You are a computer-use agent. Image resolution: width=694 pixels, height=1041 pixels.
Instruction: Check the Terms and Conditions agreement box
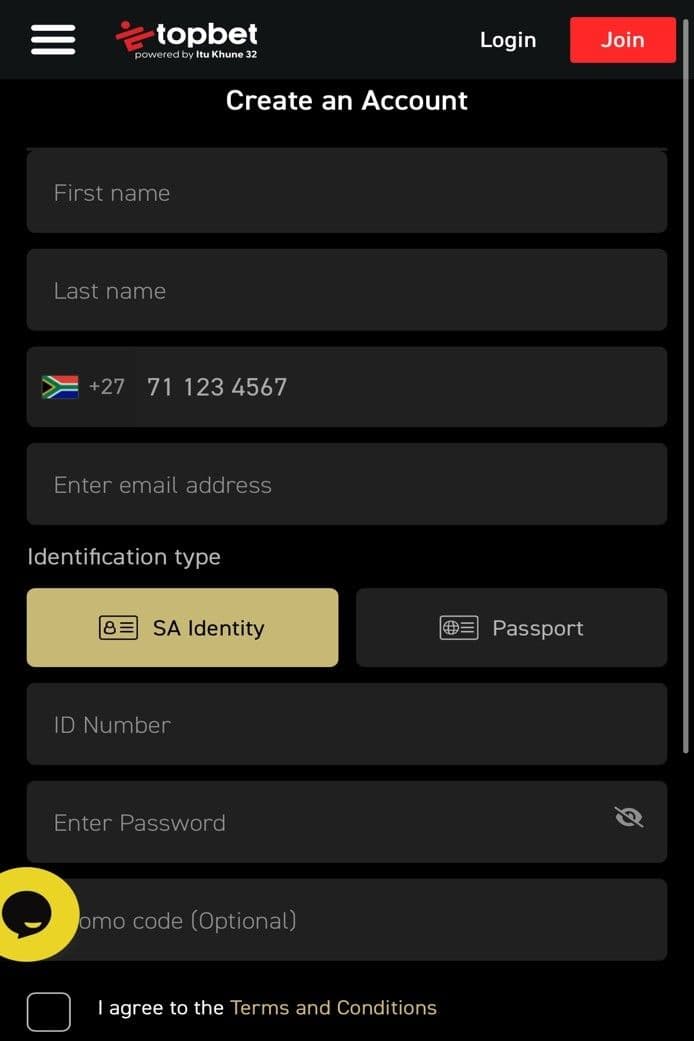(48, 1012)
